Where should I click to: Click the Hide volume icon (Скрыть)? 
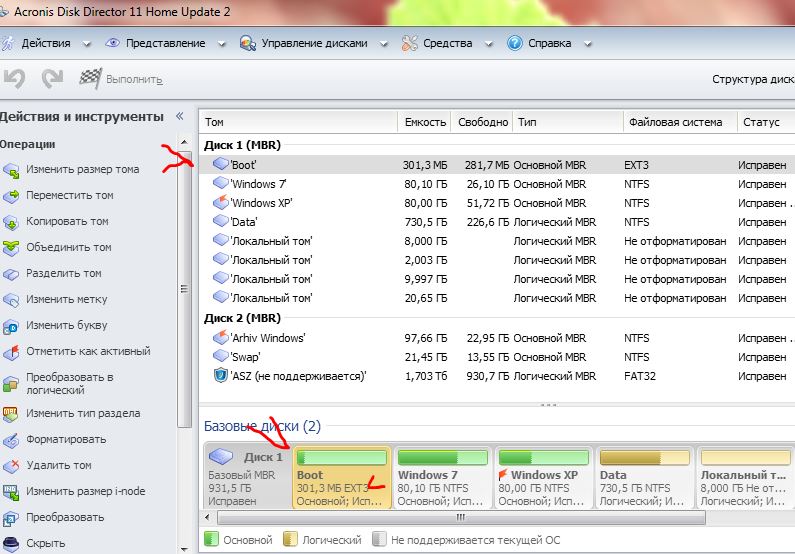11,544
